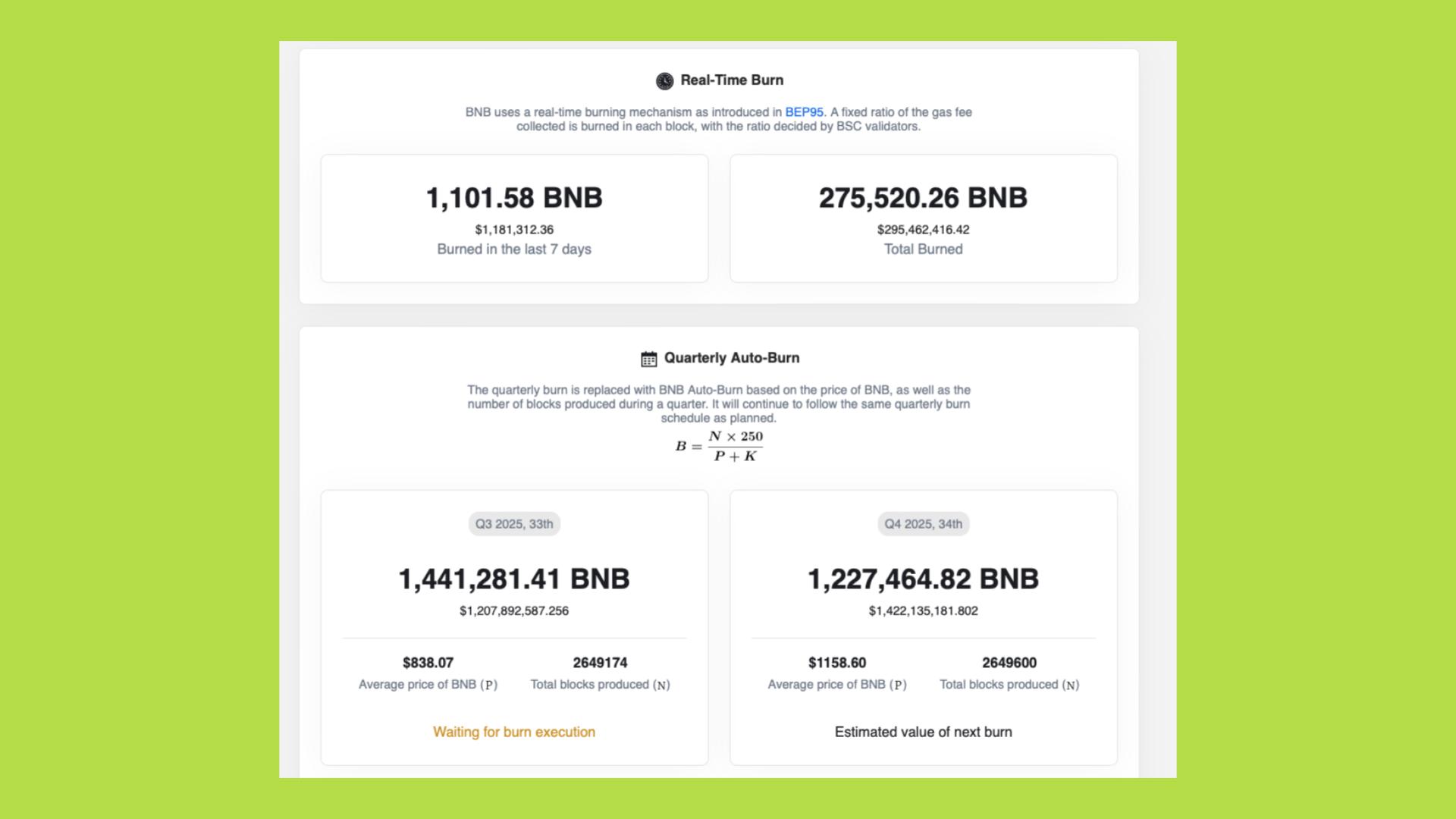Click Waiting for burn execution status
Screen dimensions: 1456x819
pyautogui.click(x=514, y=732)
